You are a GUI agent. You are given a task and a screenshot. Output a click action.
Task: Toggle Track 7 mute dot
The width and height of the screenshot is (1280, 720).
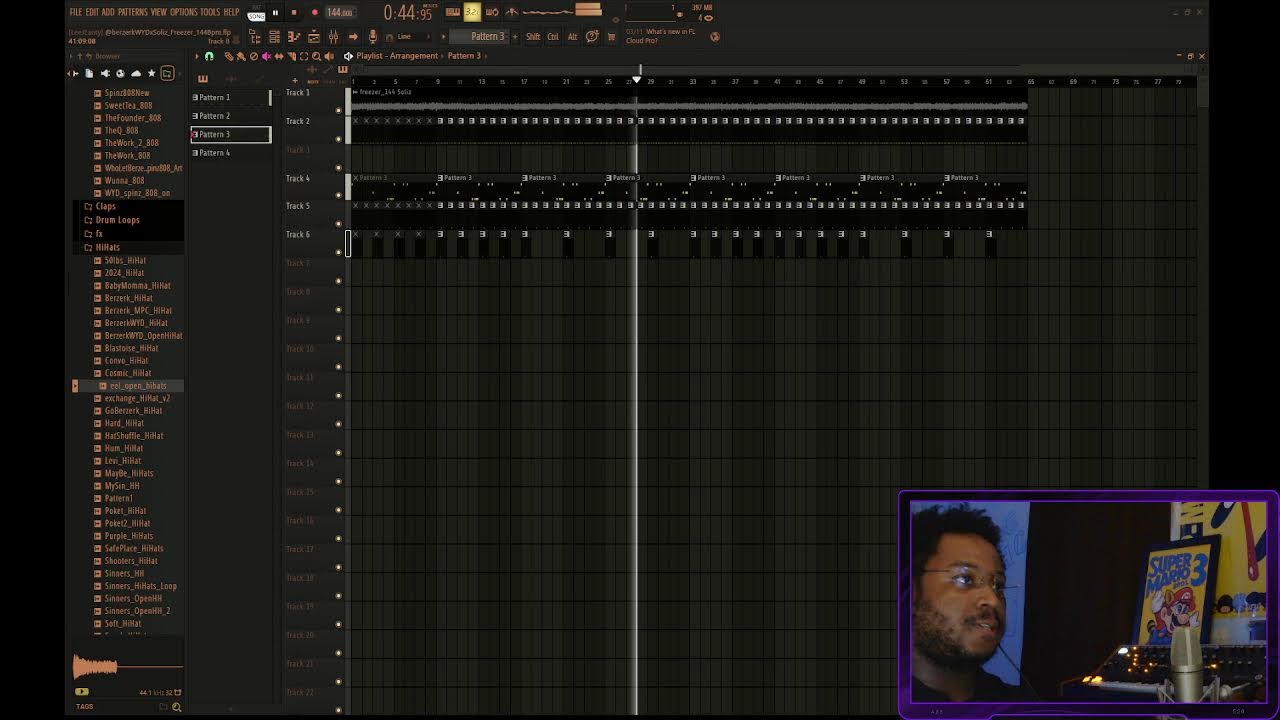[338, 280]
